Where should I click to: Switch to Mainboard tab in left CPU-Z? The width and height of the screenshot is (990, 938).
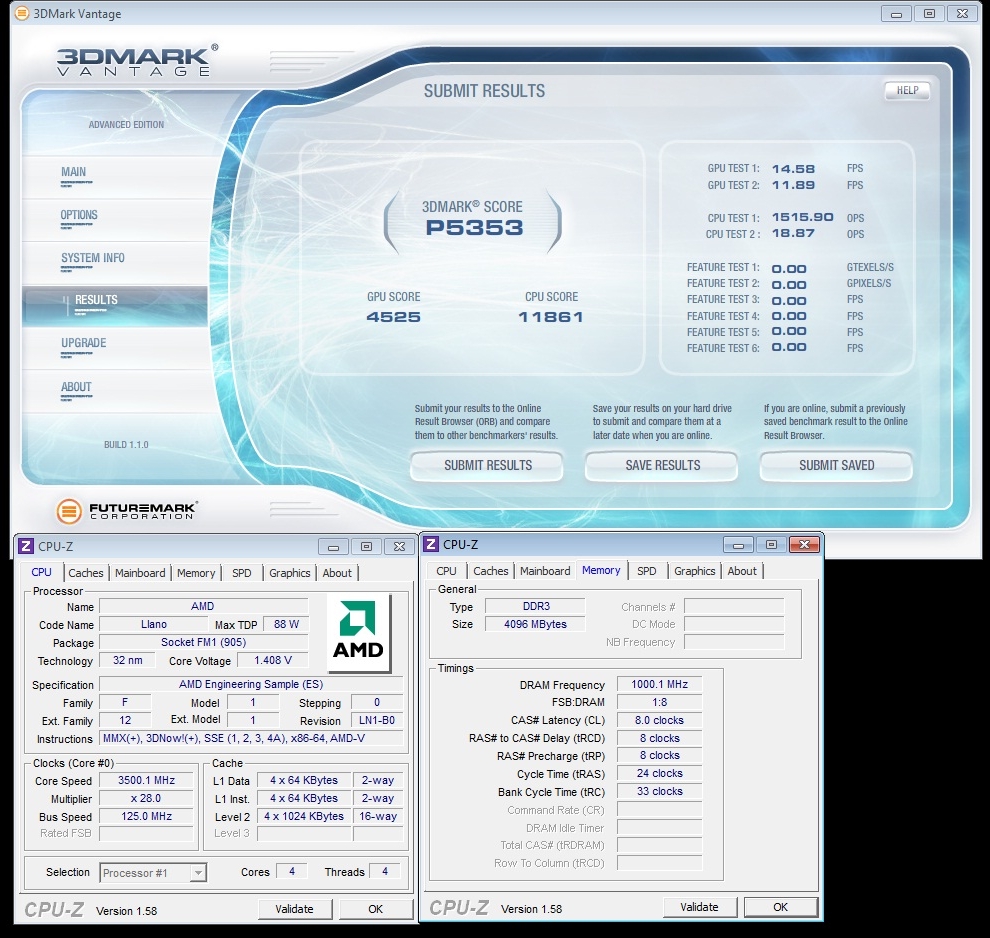(x=140, y=573)
